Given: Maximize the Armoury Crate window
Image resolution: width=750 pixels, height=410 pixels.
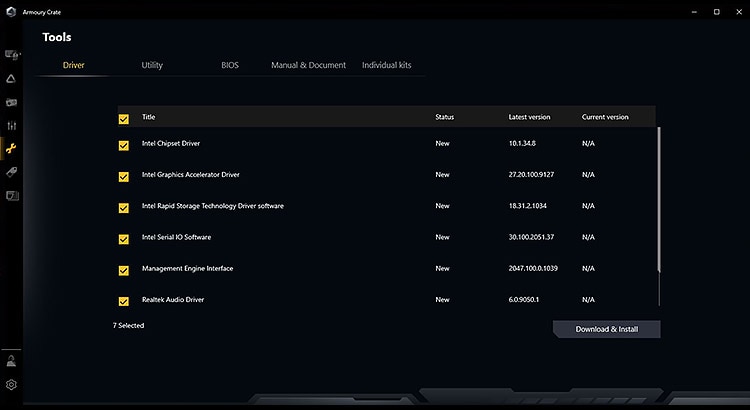Looking at the screenshot, I should [717, 12].
